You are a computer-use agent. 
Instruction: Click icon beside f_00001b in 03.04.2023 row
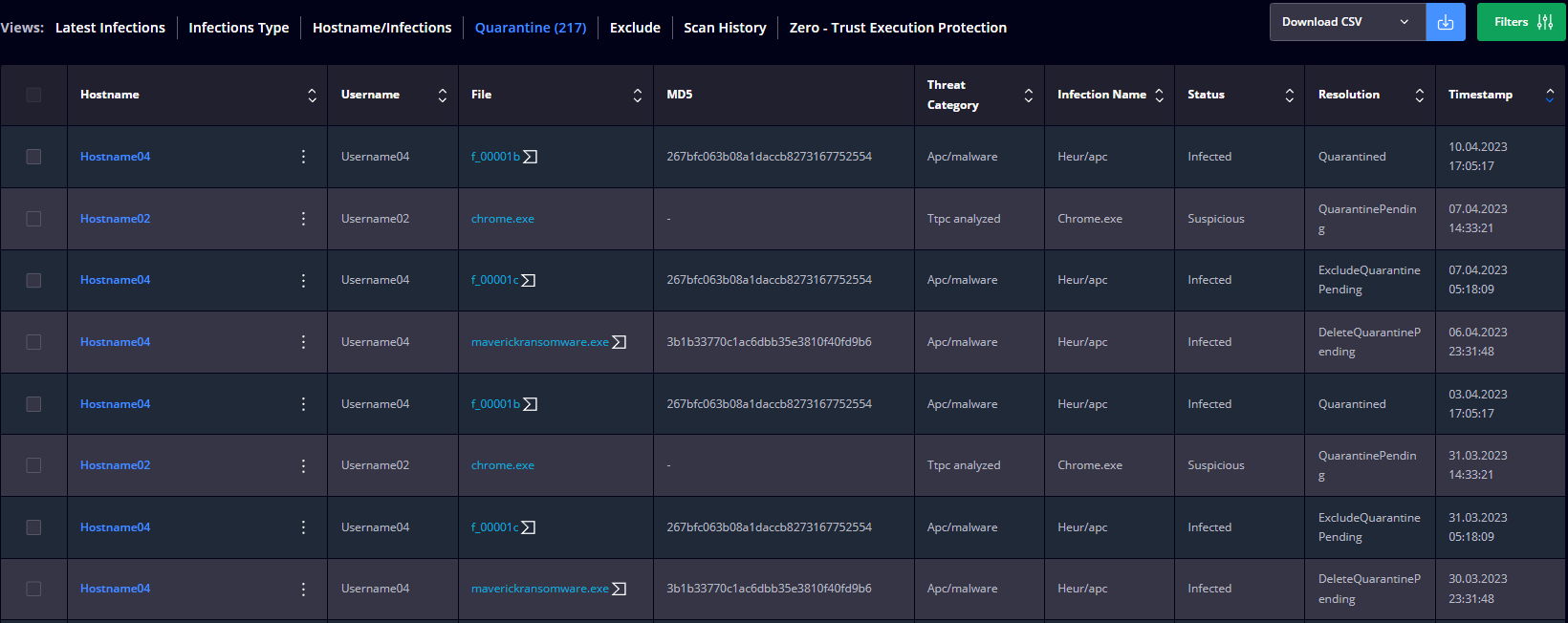pyautogui.click(x=531, y=404)
